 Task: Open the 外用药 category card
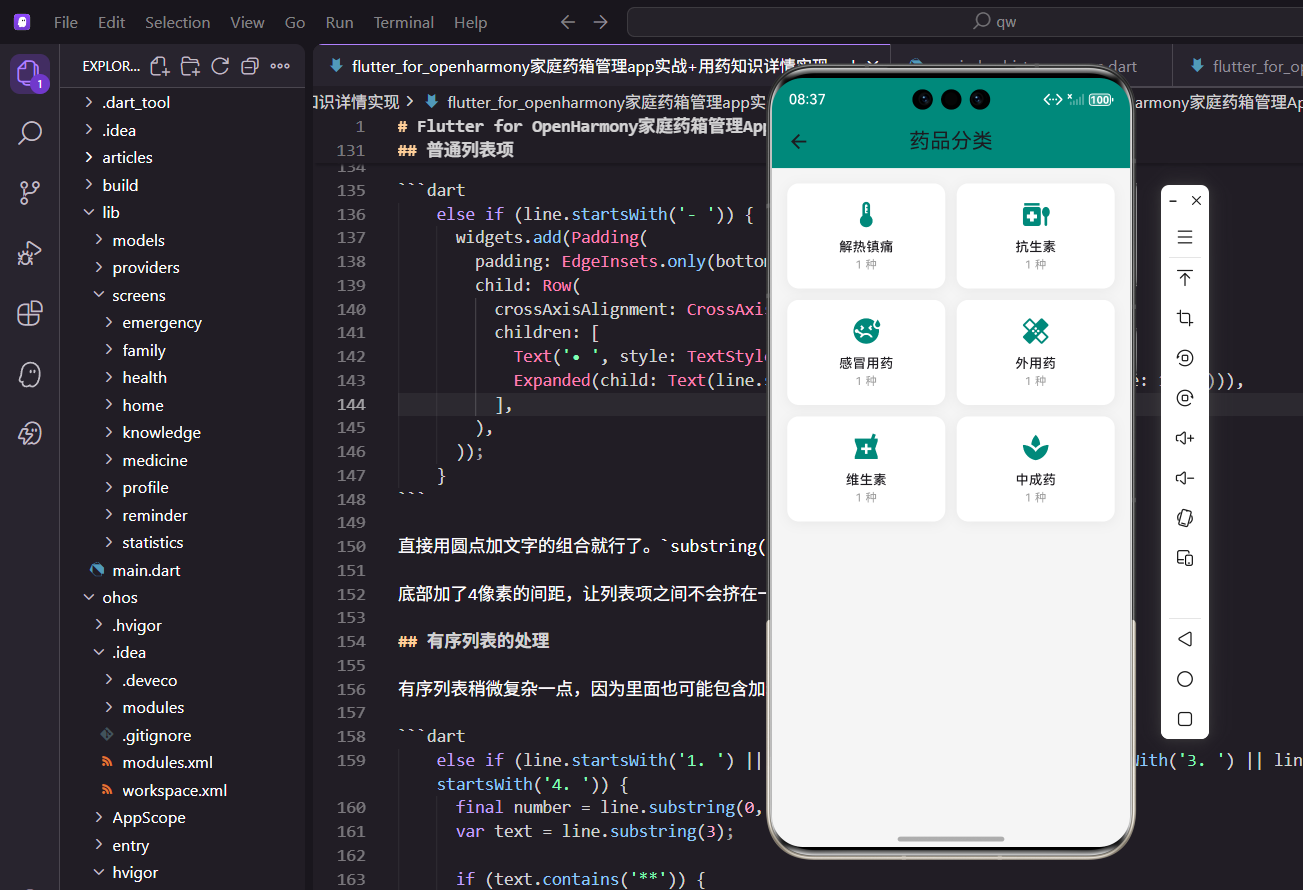[x=1035, y=352]
